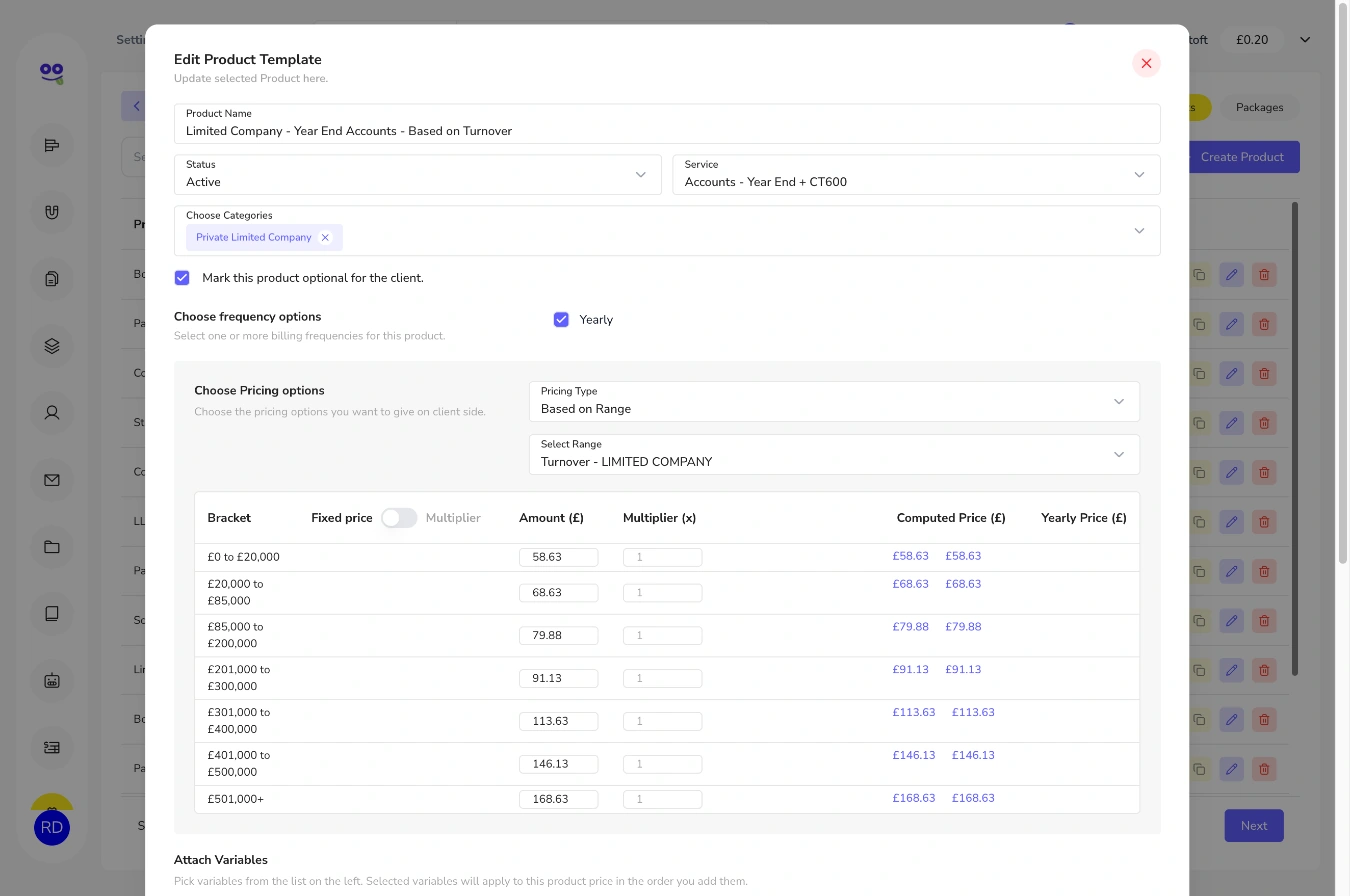This screenshot has height=896, width=1350.
Task: Click the 'Attach Variables' heading
Action: [x=221, y=860]
